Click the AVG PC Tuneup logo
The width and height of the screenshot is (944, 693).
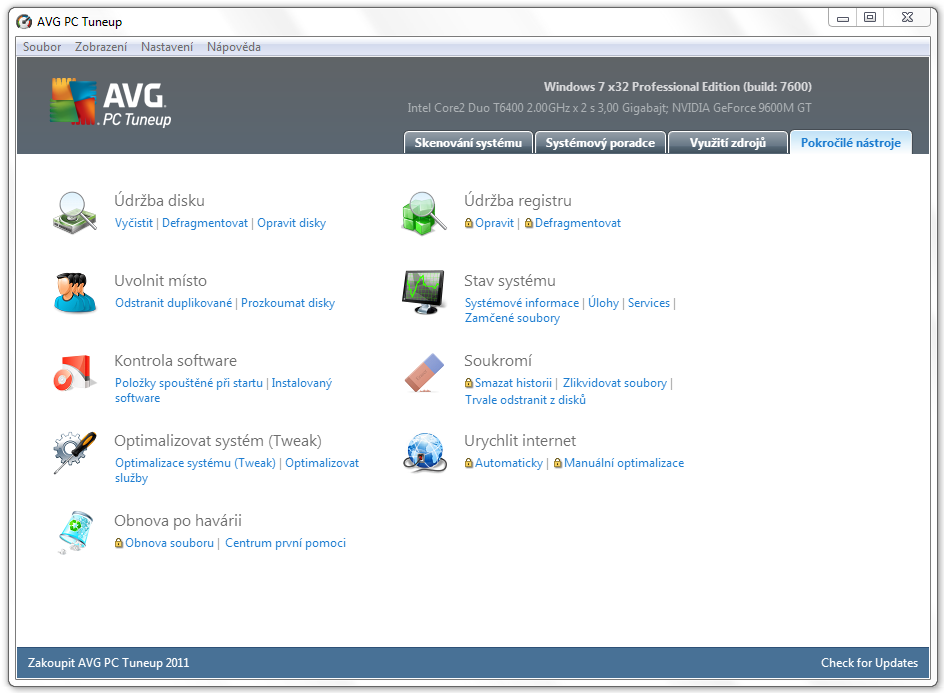(111, 102)
